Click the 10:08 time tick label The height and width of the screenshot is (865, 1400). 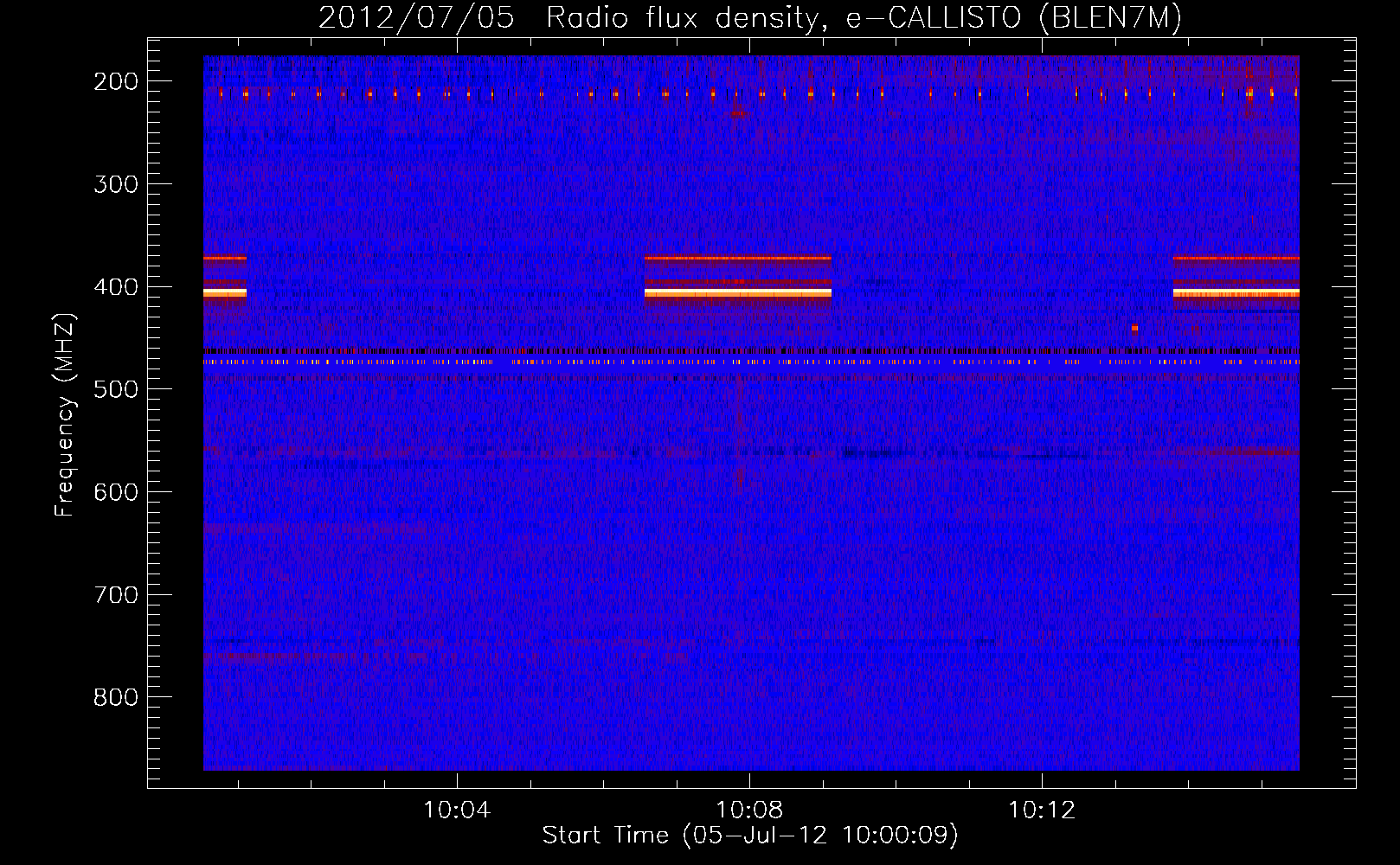[x=749, y=811]
